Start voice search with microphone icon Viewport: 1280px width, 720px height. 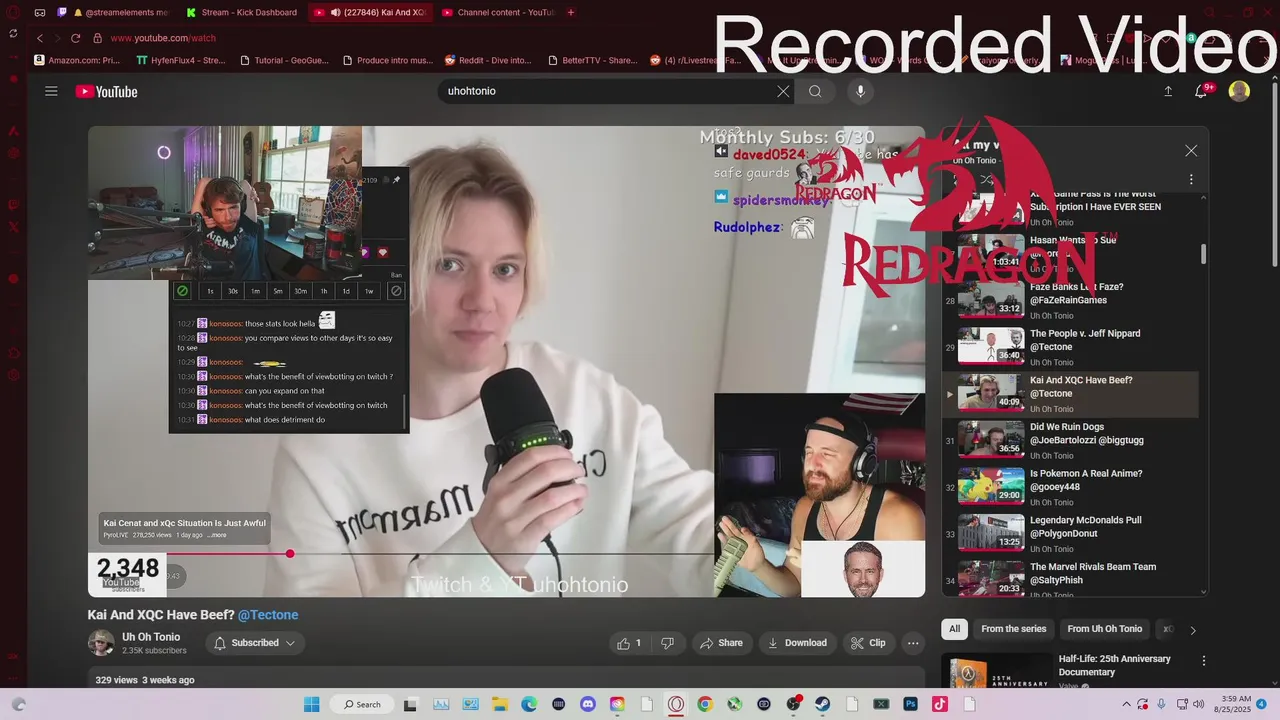(x=860, y=91)
